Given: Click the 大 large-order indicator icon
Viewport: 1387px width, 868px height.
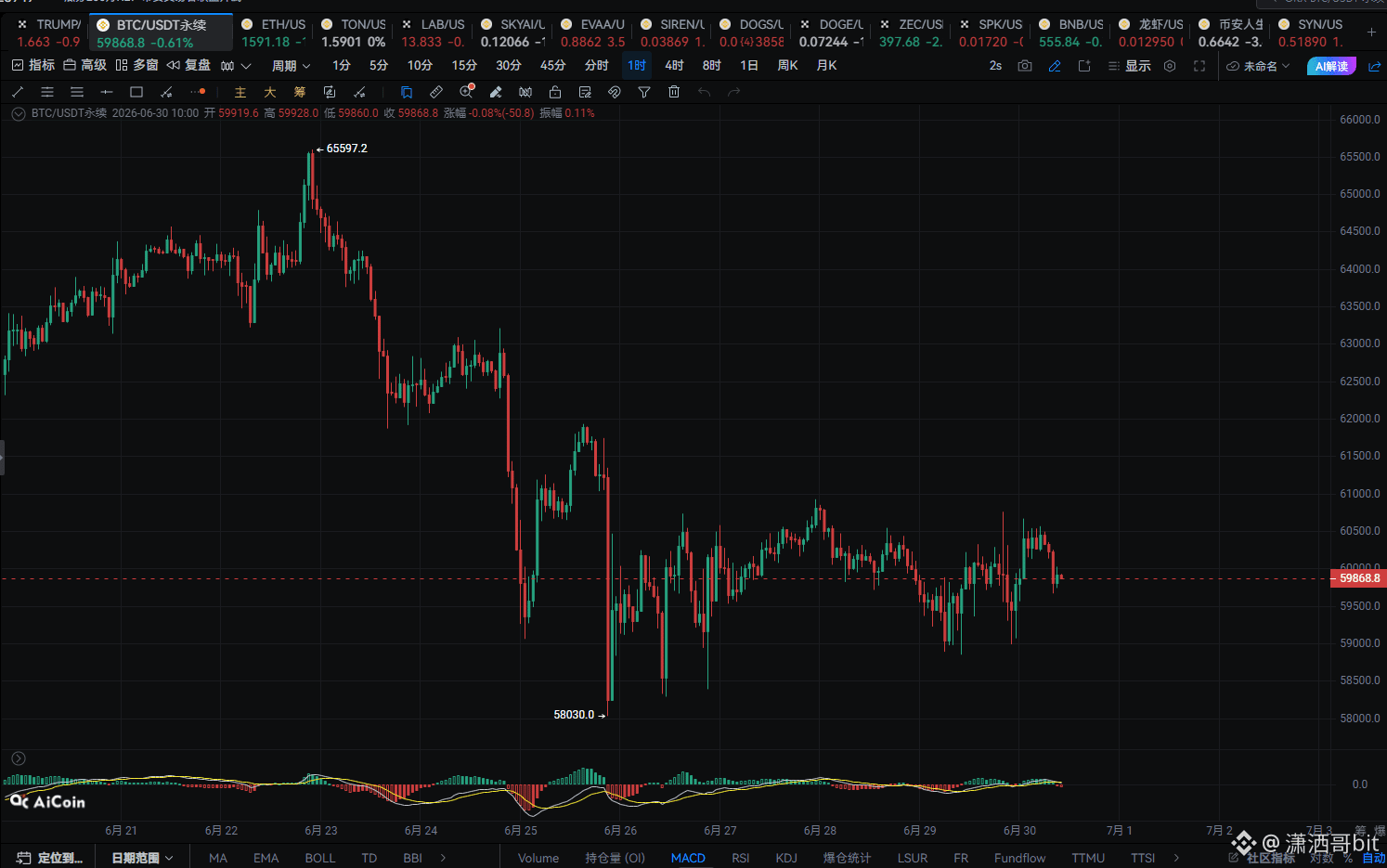Looking at the screenshot, I should point(270,92).
